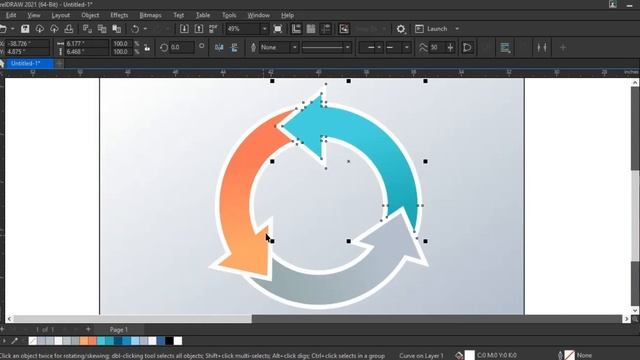Open the end arrowhead dropdown

pos(406,47)
